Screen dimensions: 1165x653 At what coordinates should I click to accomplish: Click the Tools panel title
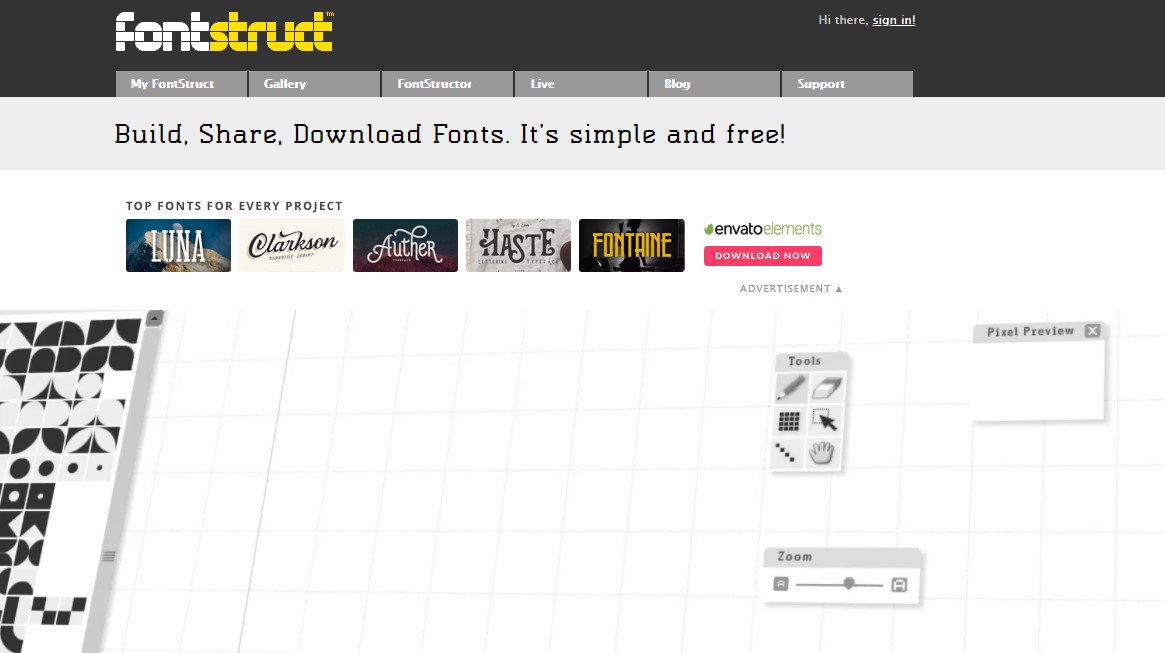[805, 360]
